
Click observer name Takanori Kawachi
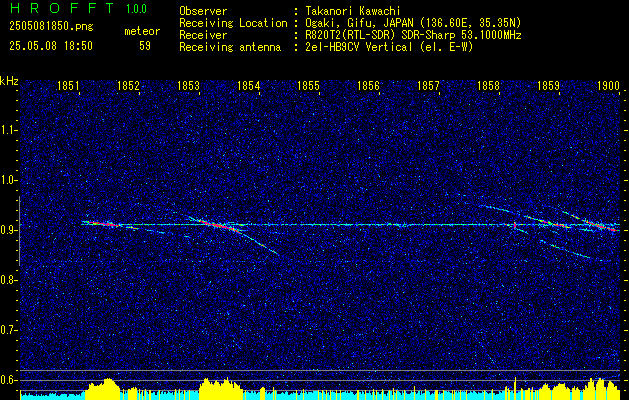352,11
